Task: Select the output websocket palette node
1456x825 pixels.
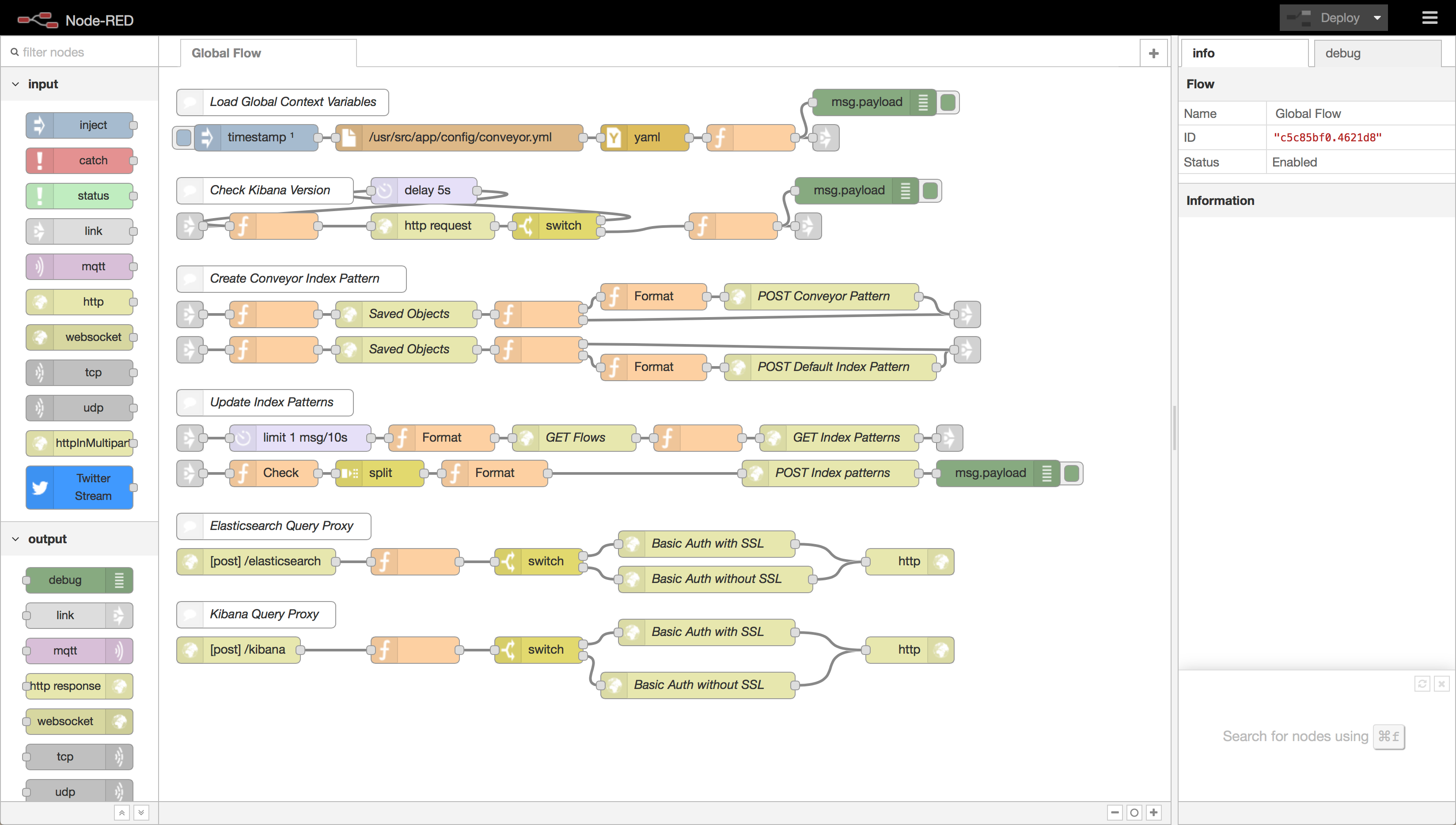Action: point(80,721)
